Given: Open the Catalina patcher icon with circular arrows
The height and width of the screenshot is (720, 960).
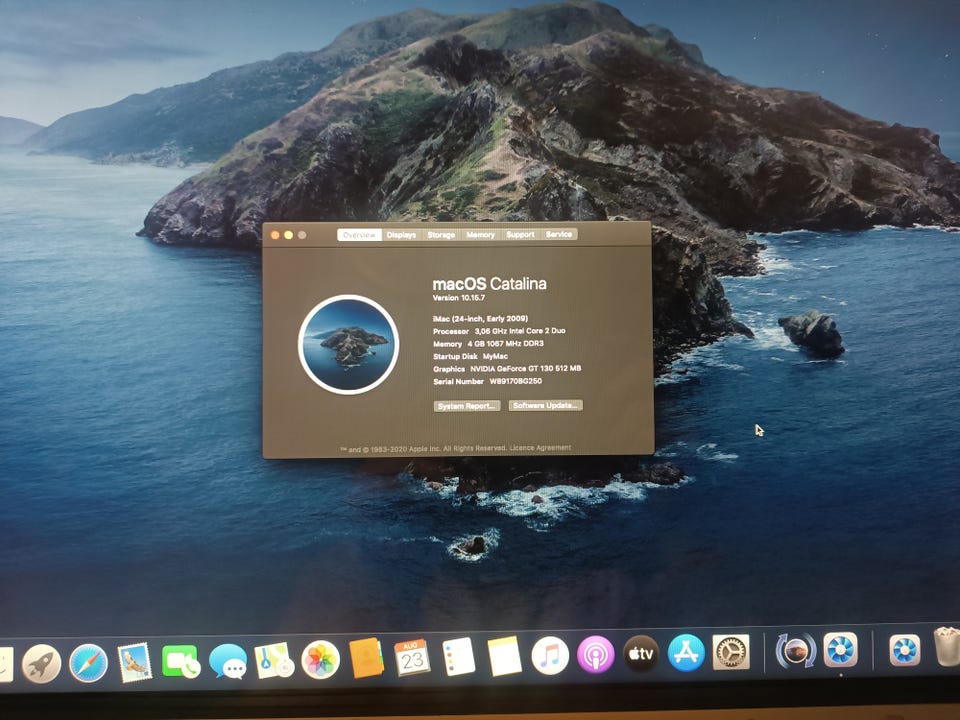Looking at the screenshot, I should click(796, 650).
